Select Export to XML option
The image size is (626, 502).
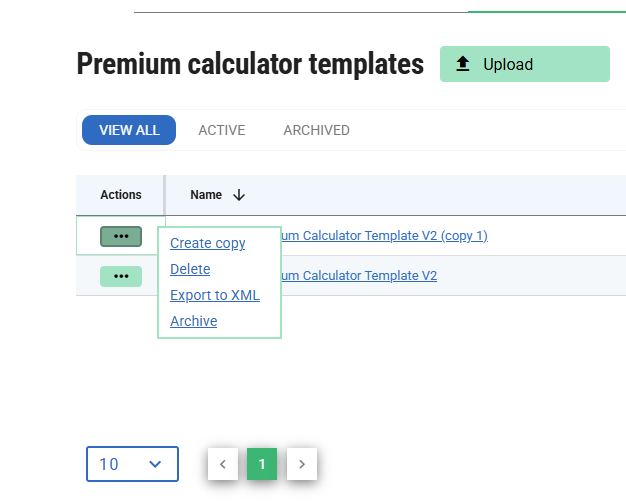point(215,295)
